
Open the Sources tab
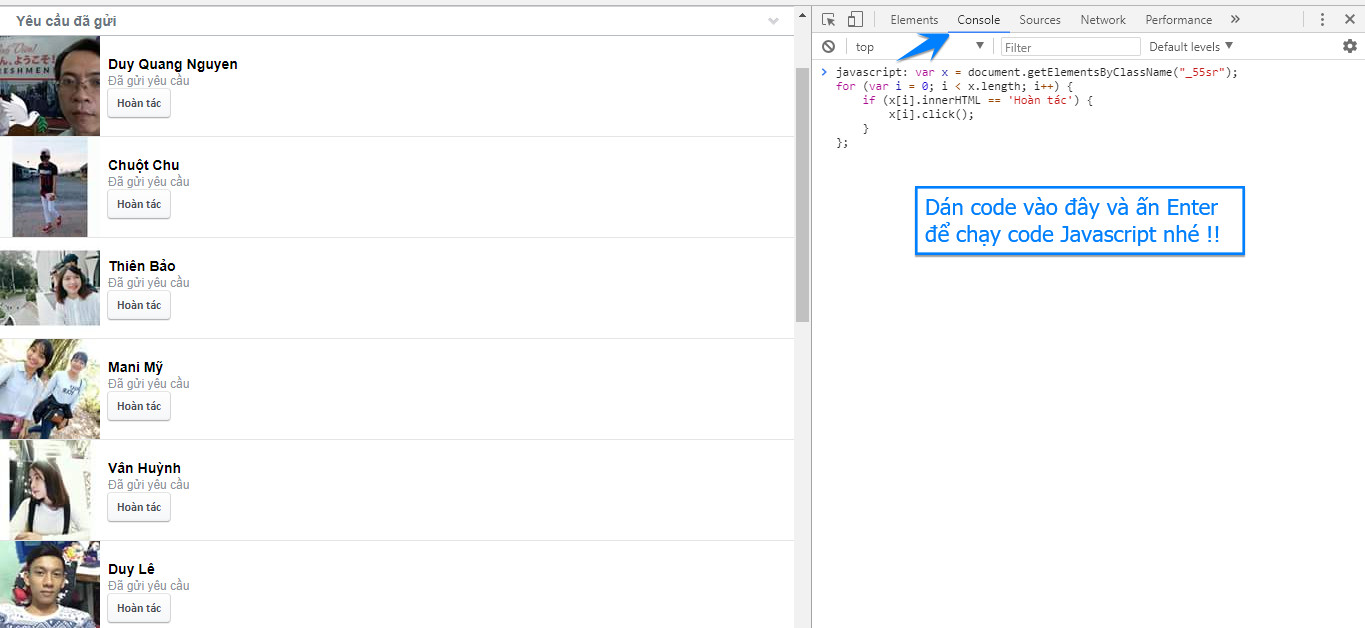pos(1040,20)
